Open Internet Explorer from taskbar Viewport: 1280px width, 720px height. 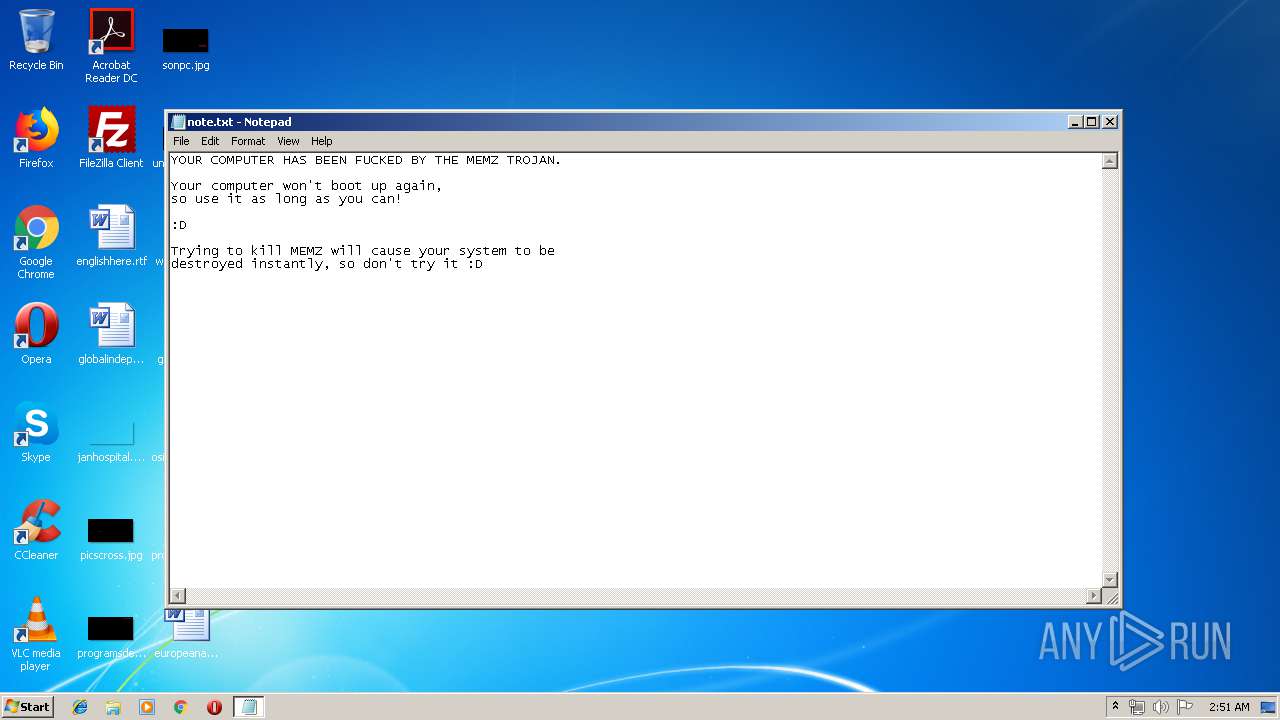(80, 707)
